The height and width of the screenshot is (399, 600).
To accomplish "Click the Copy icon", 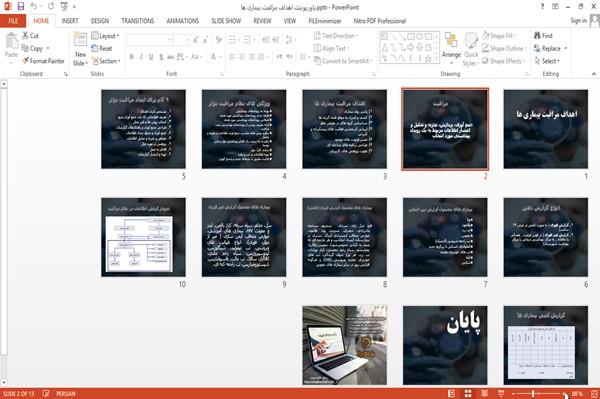I will click(25, 48).
